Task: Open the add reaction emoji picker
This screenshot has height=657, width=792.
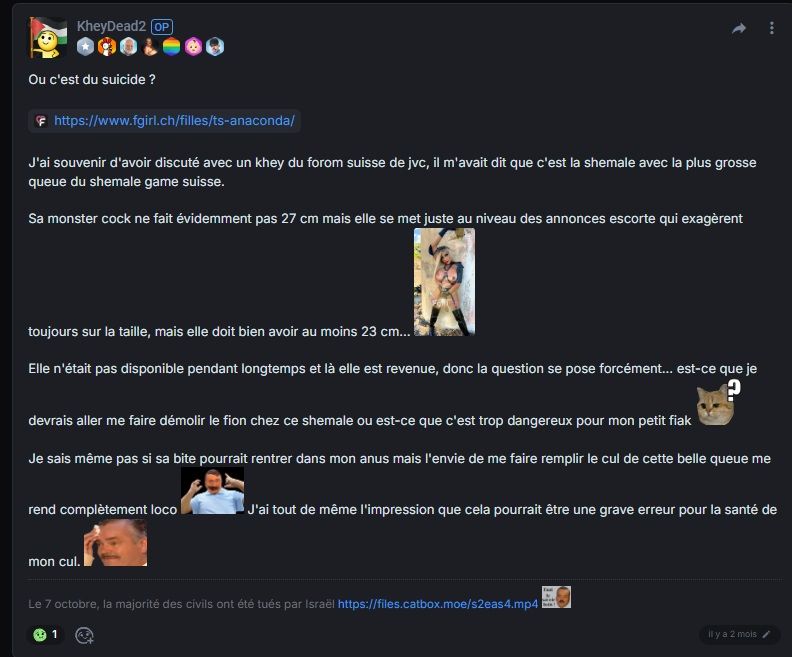Action: pyautogui.click(x=84, y=635)
